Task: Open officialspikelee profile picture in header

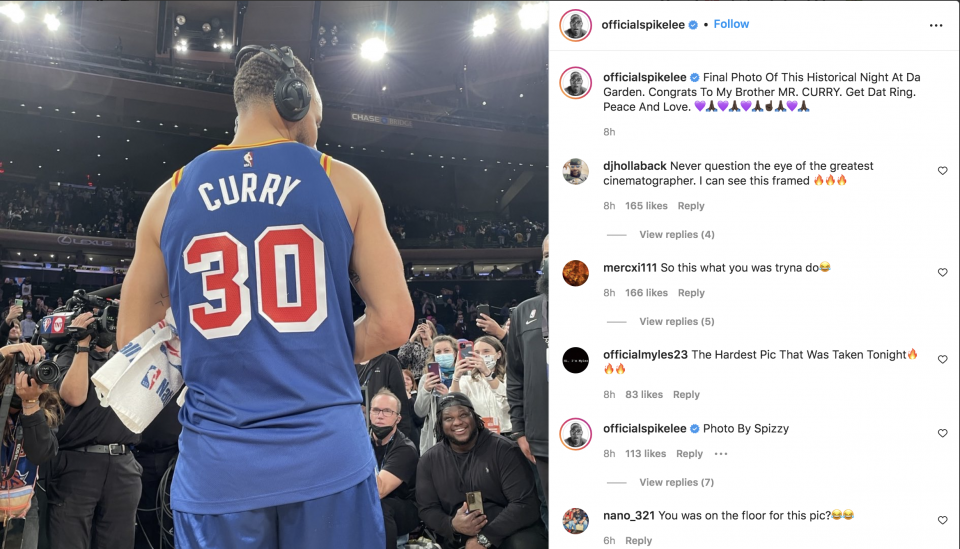Action: pyautogui.click(x=576, y=25)
